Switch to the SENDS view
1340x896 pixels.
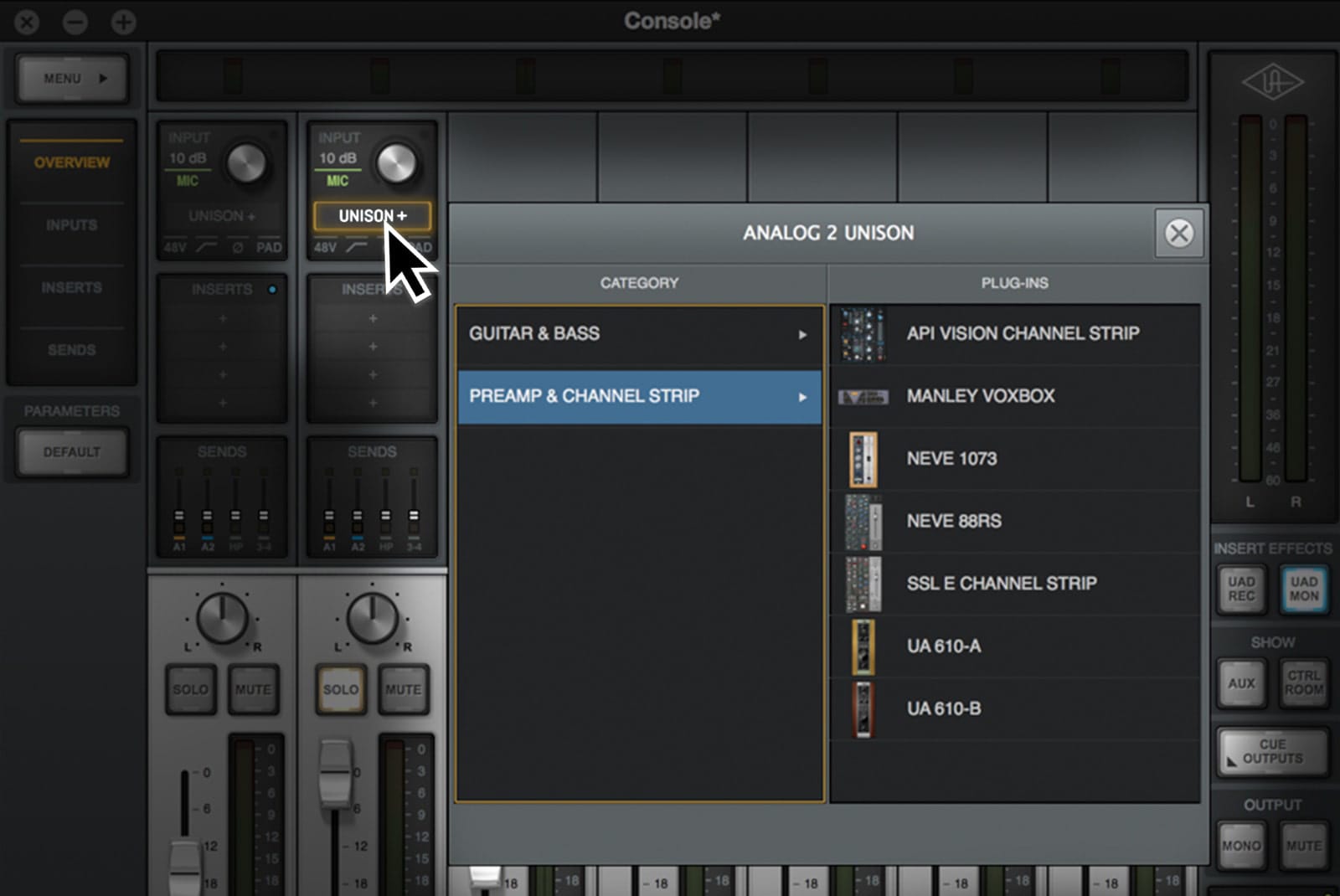[x=72, y=349]
